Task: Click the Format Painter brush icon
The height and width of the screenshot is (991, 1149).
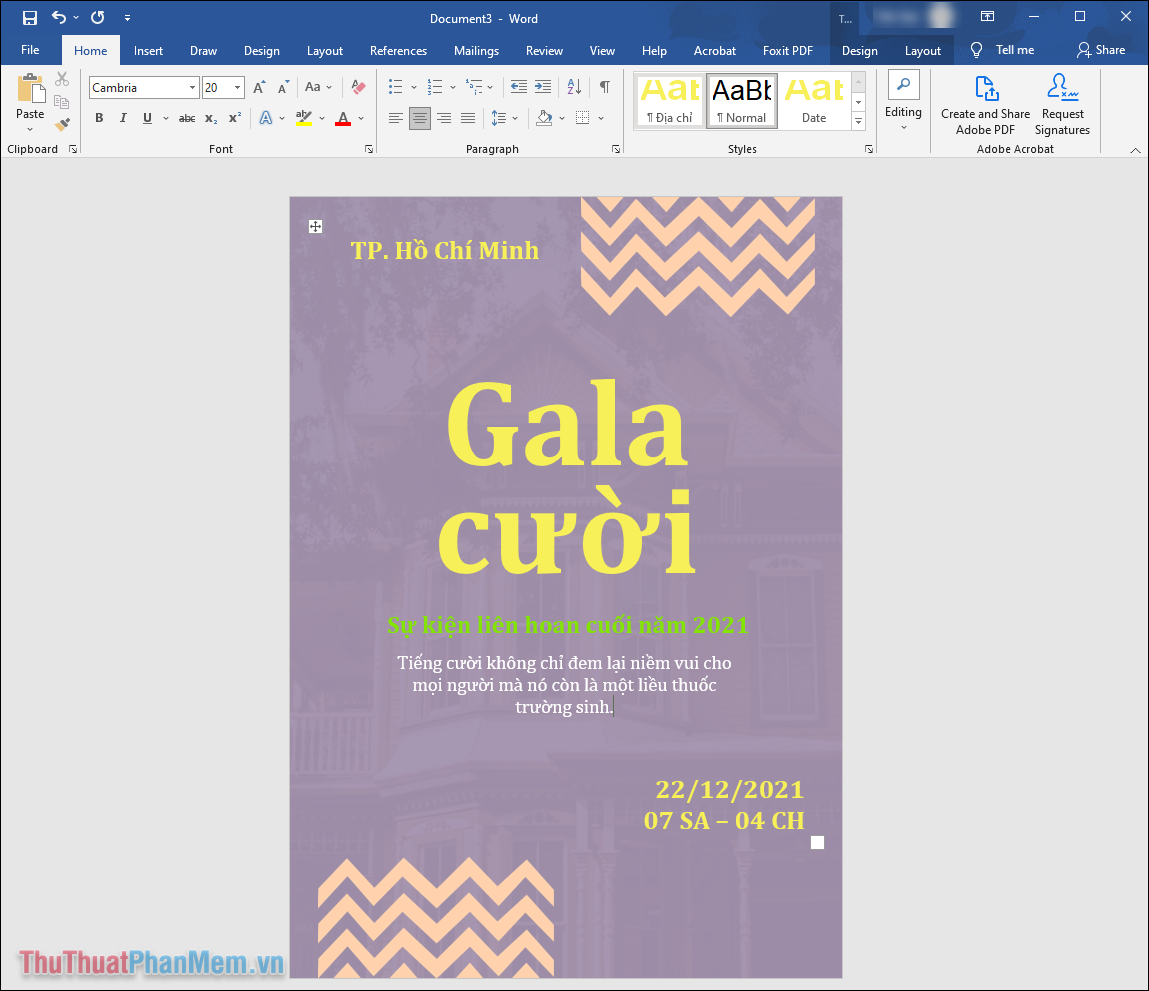Action: 62,125
